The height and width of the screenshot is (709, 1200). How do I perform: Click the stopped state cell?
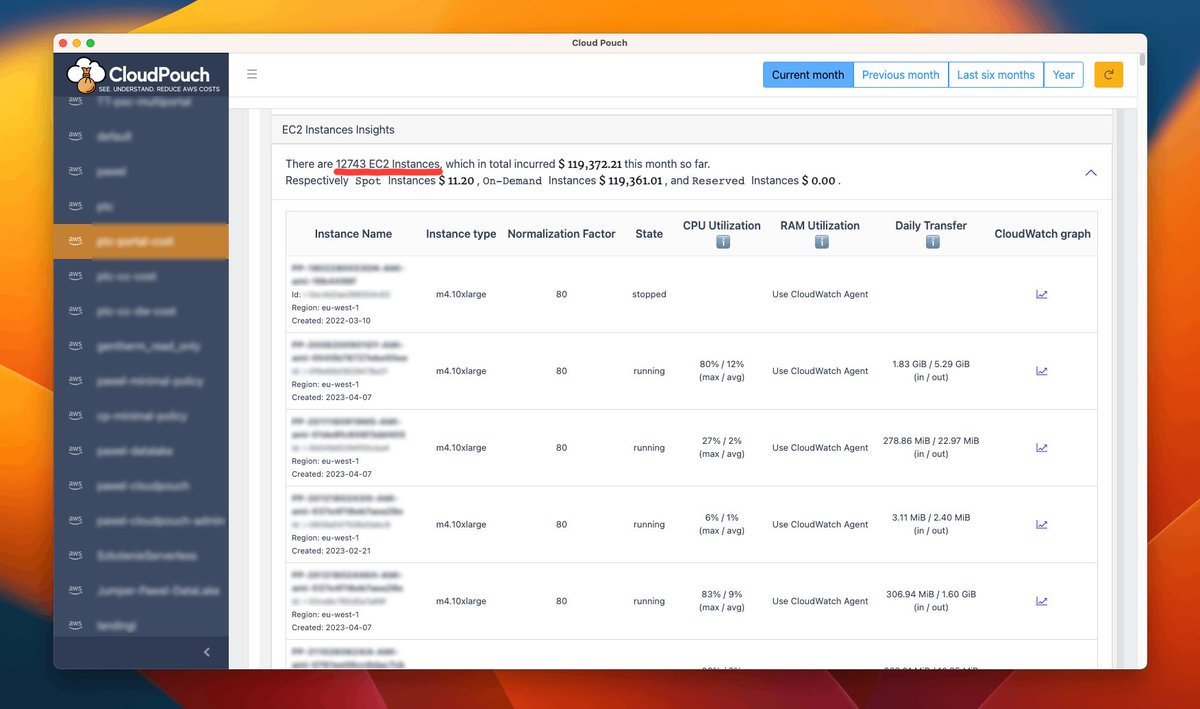pos(649,294)
